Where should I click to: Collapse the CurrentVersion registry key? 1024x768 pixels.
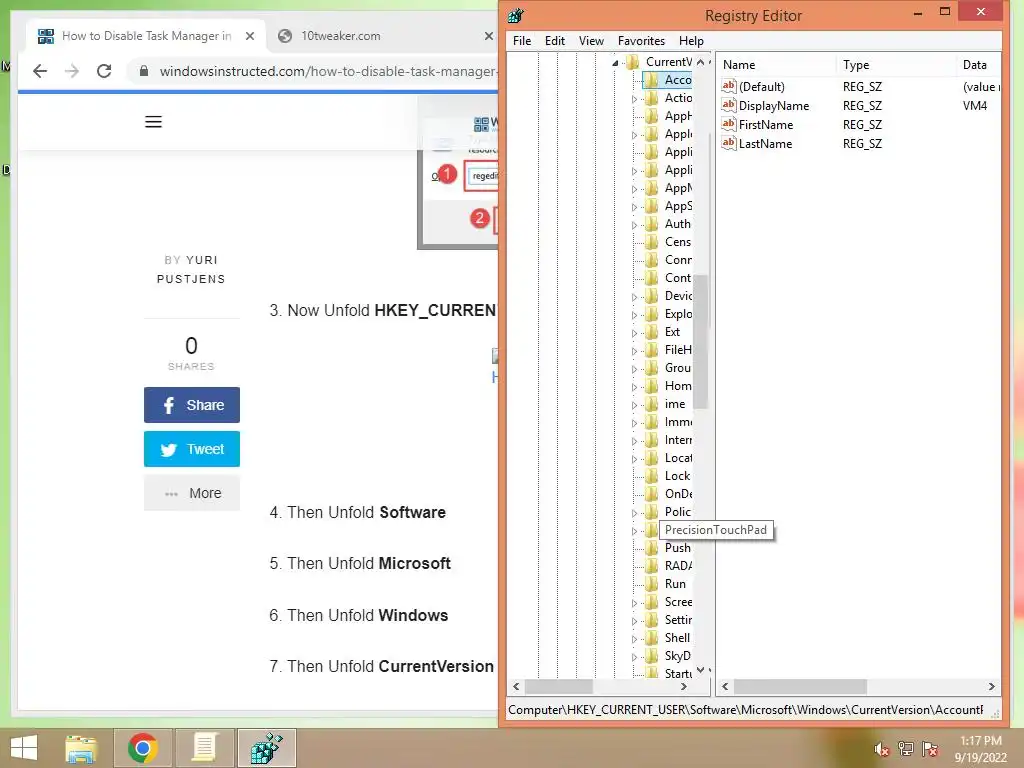click(x=615, y=63)
